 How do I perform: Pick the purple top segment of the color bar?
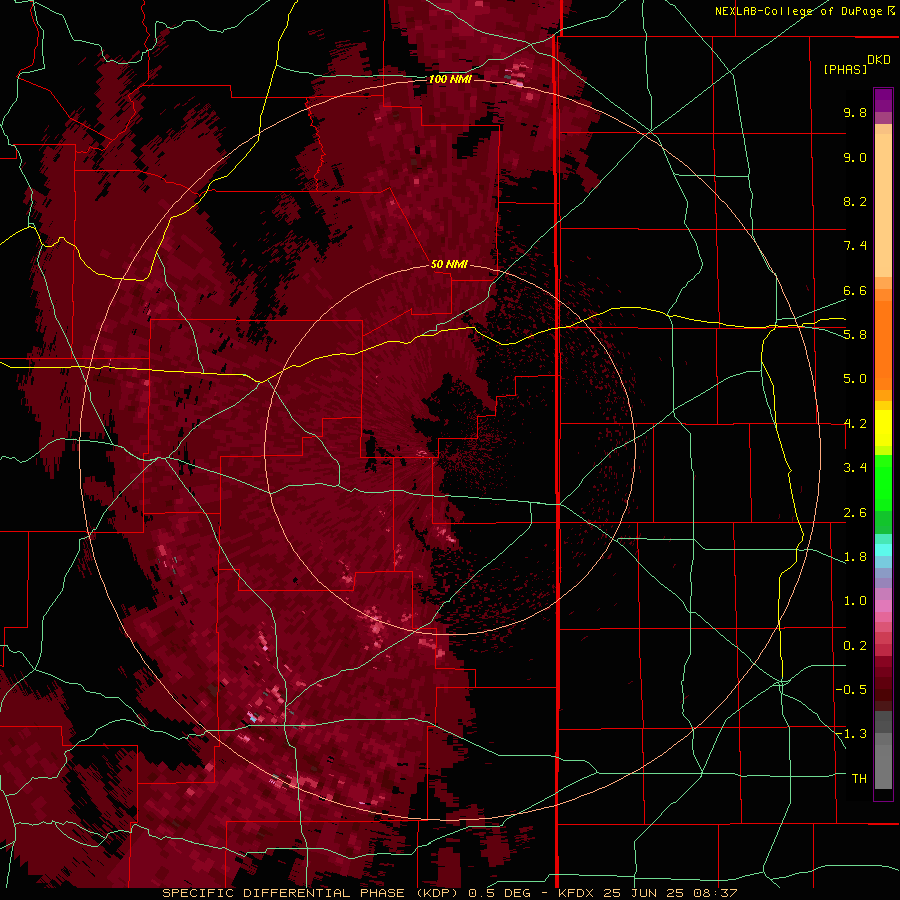point(883,100)
